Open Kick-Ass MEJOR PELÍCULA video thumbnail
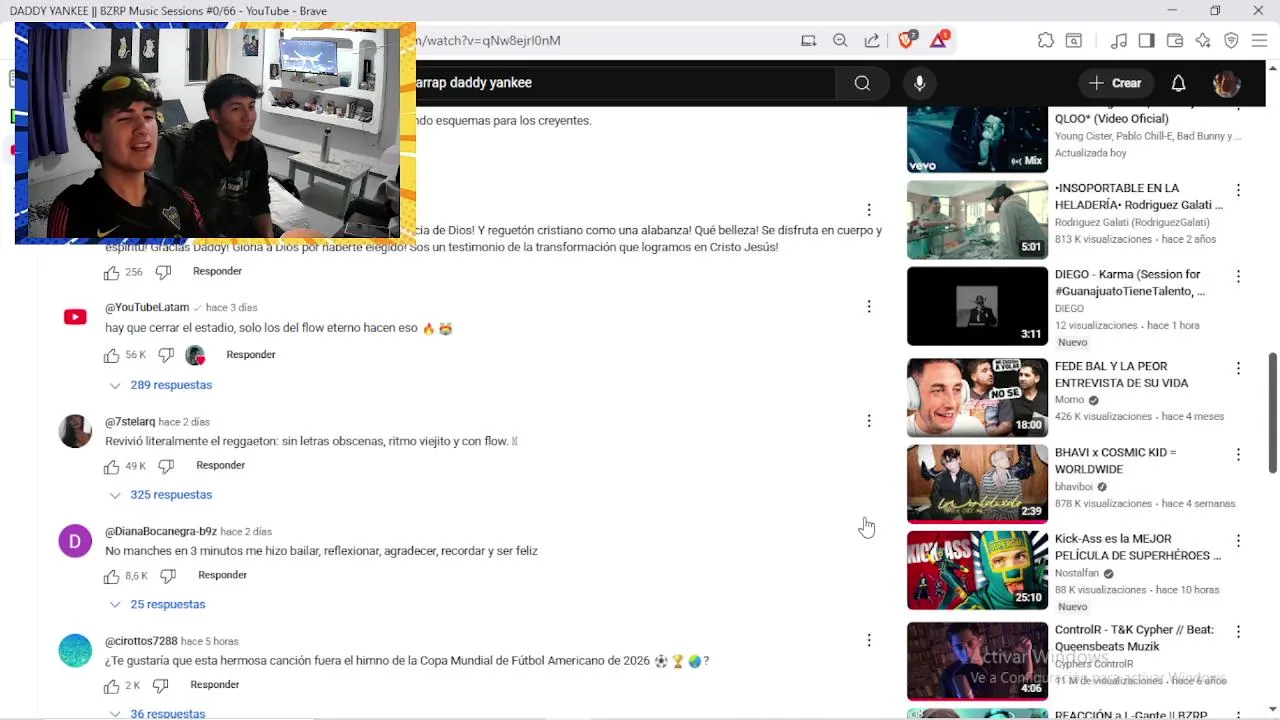This screenshot has height=720, width=1280. 977,570
